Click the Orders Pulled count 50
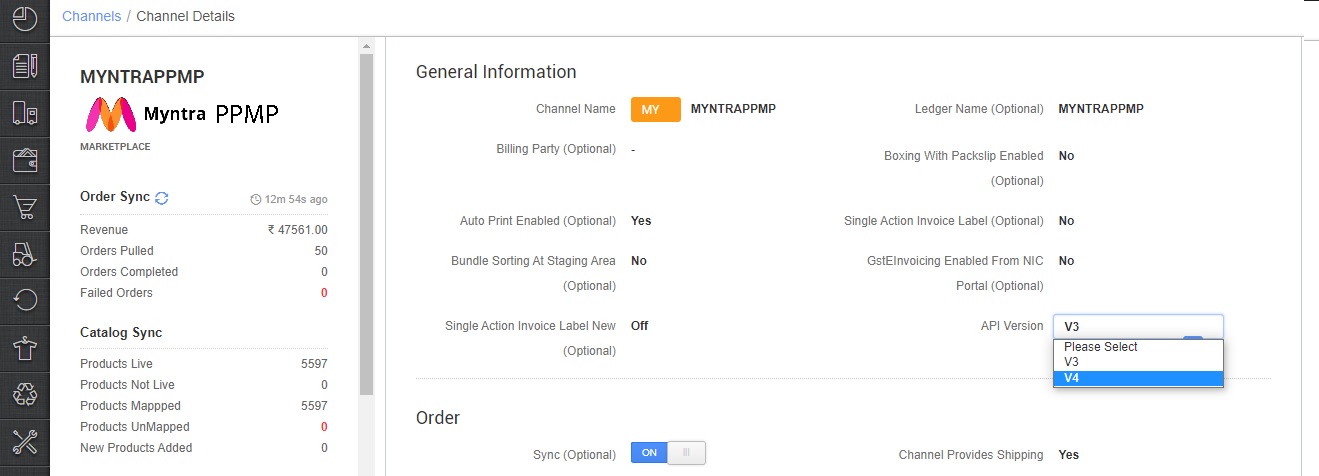This screenshot has height=476, width=1319. click(x=321, y=251)
